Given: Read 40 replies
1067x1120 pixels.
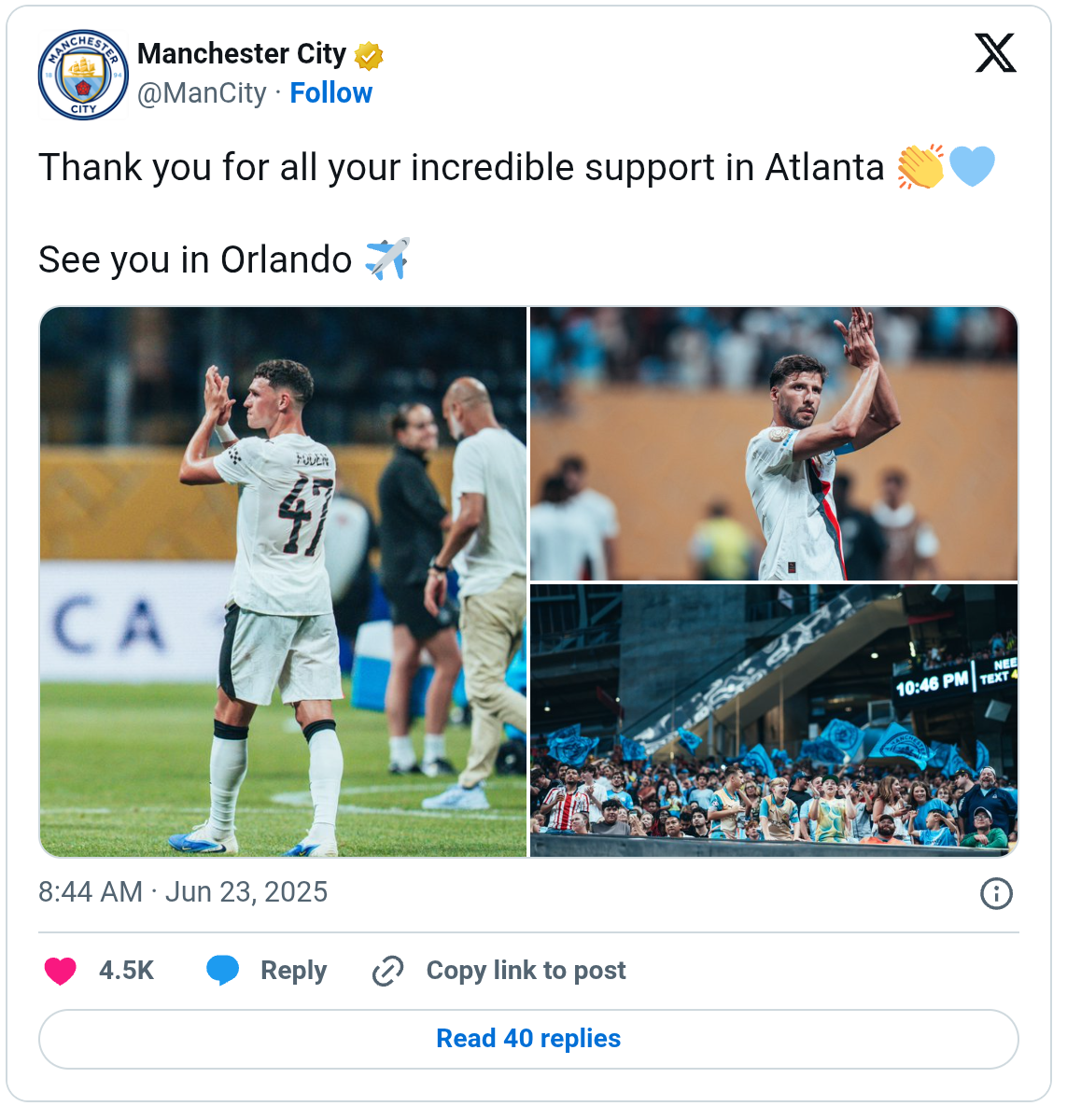Looking at the screenshot, I should click(528, 1039).
